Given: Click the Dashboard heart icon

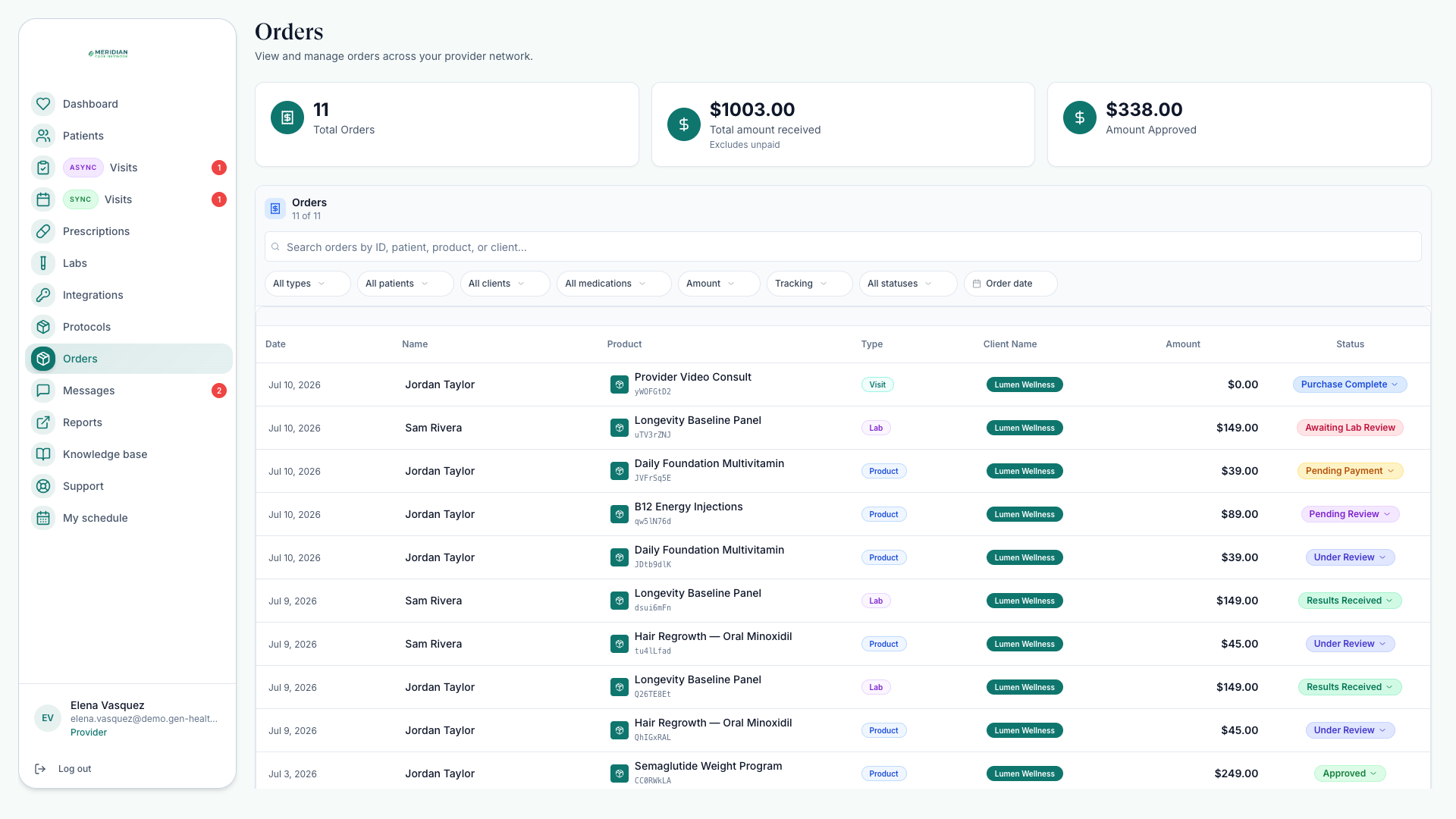Looking at the screenshot, I should coord(43,104).
